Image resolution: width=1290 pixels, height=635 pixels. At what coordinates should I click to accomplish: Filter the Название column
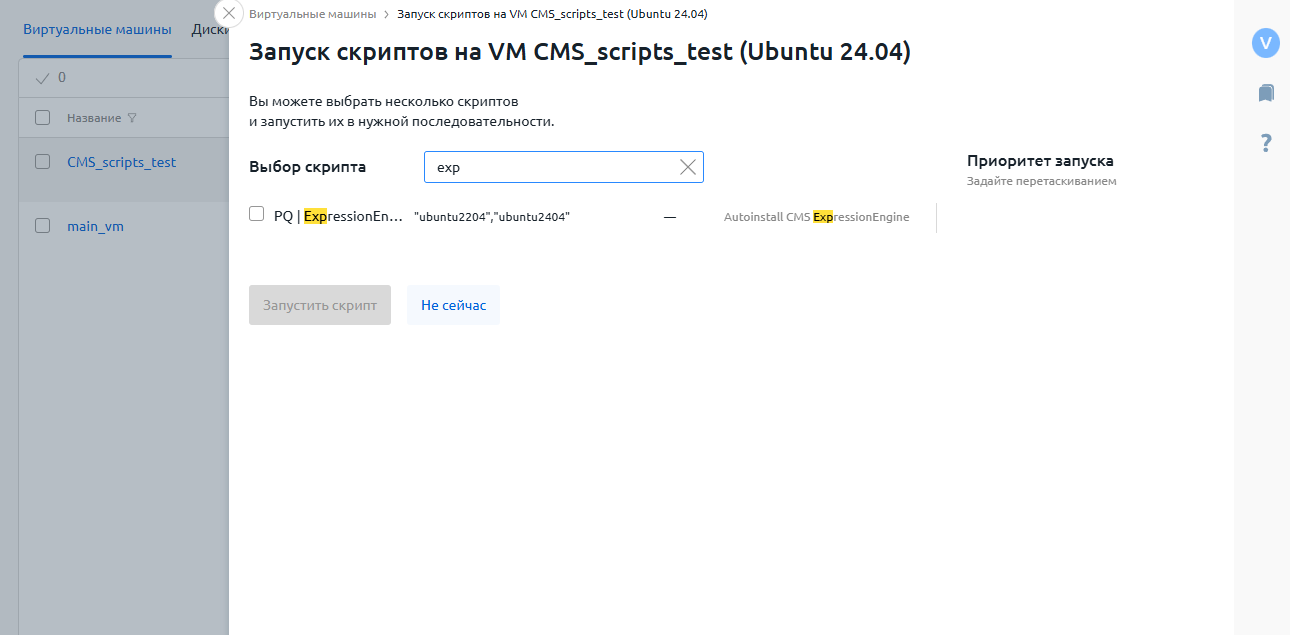coord(132,118)
